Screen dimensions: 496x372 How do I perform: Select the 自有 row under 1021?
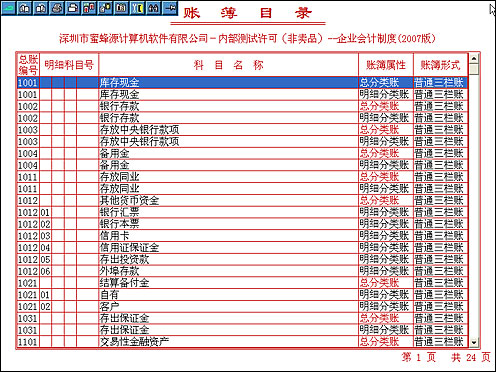click(x=242, y=295)
